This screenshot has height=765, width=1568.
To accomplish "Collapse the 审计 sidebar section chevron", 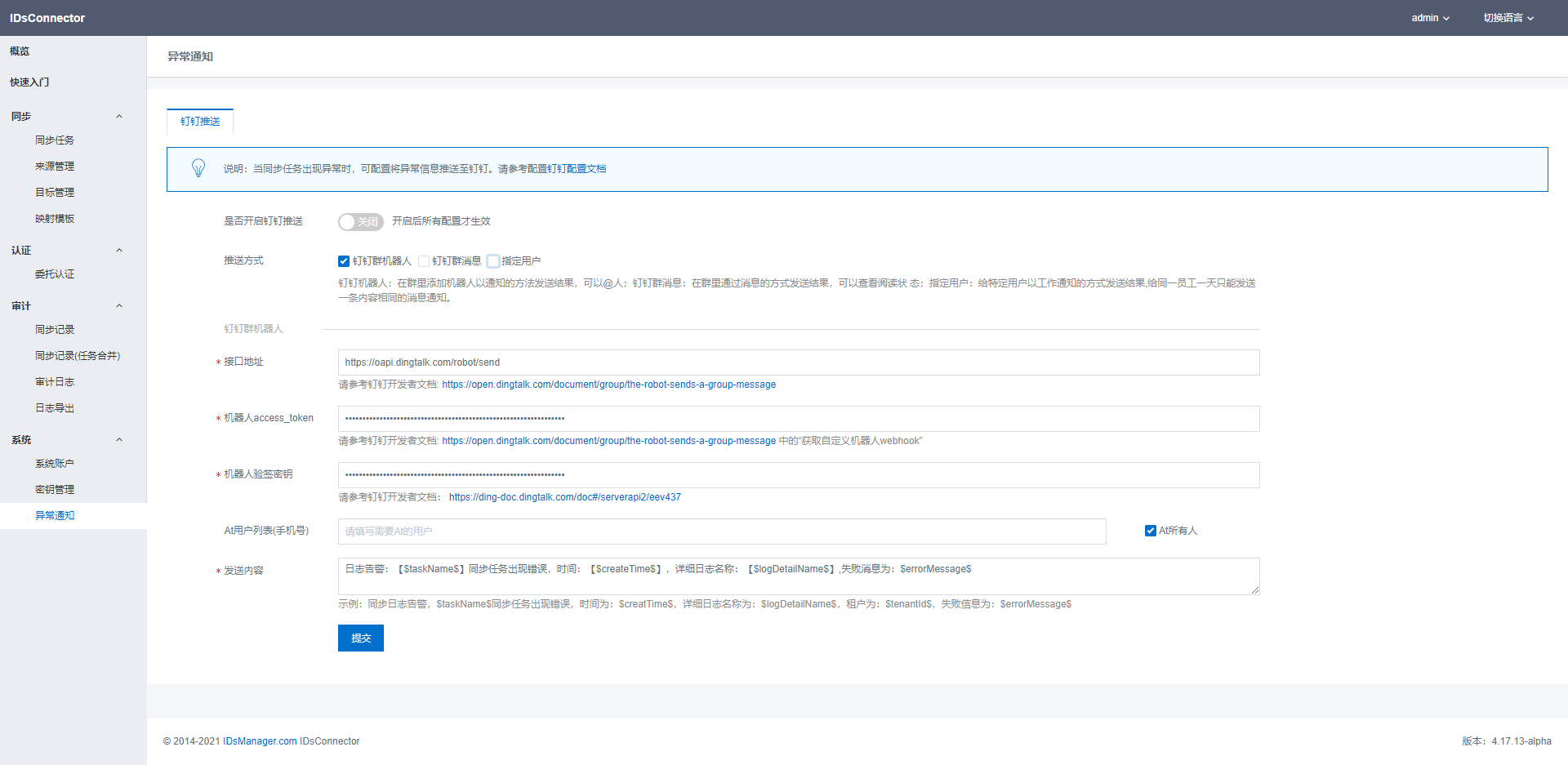I will pos(119,306).
